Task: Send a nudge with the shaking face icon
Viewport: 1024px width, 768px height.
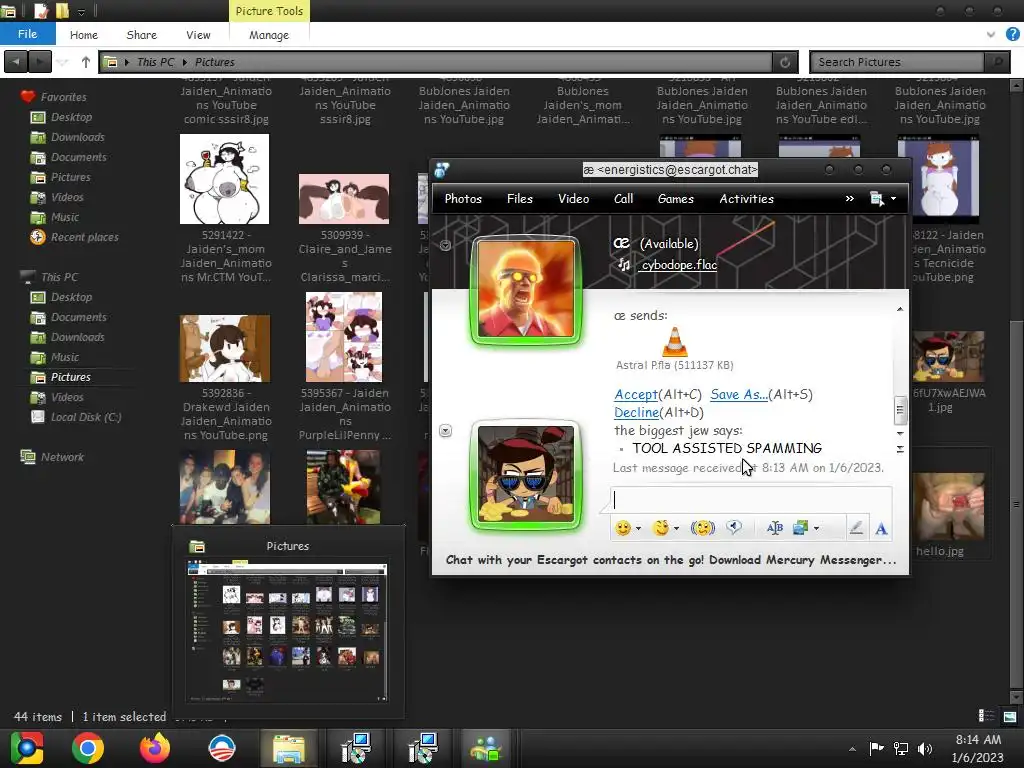Action: pyautogui.click(x=703, y=528)
